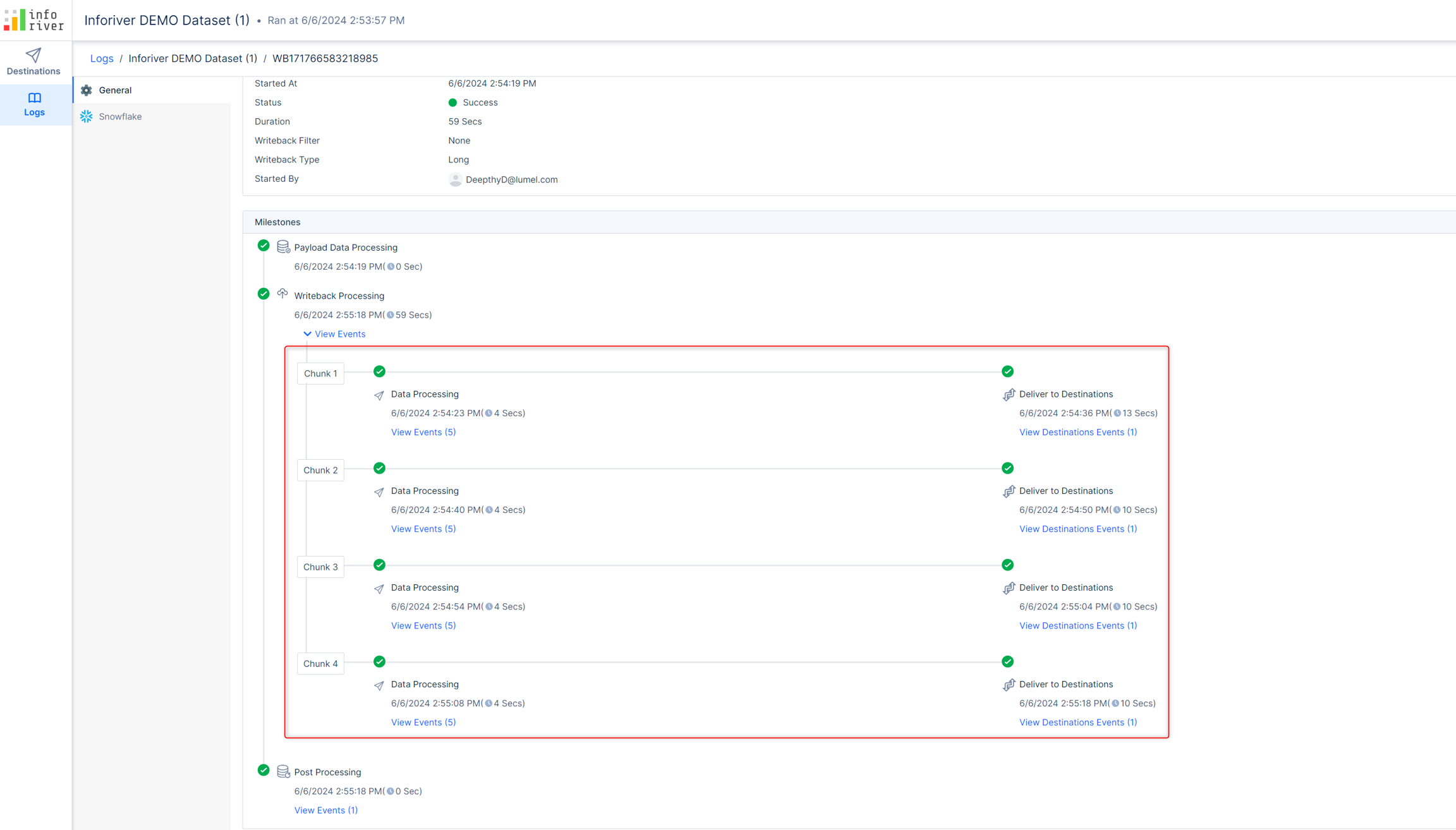Click the Post Processing database icon

tap(283, 771)
